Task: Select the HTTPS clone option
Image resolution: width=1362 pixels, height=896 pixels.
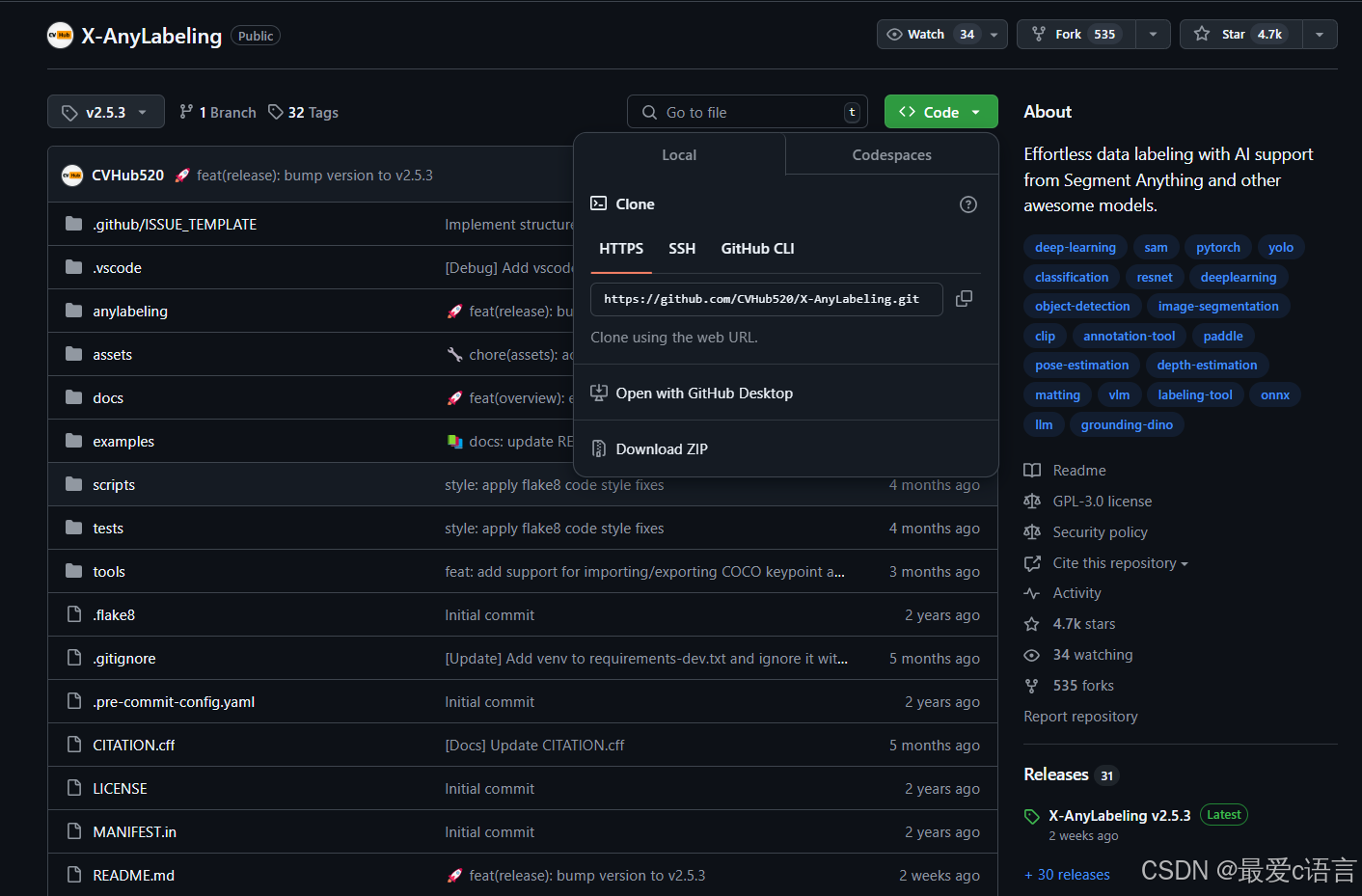Action: click(x=621, y=249)
